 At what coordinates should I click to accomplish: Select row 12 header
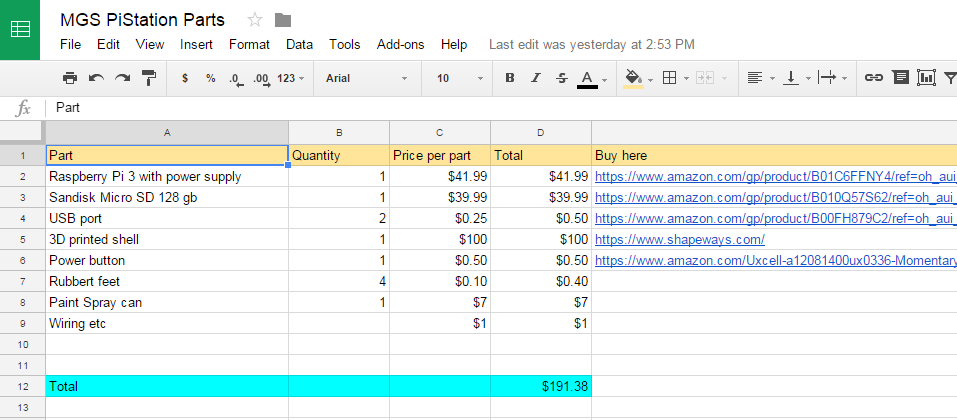(23, 386)
